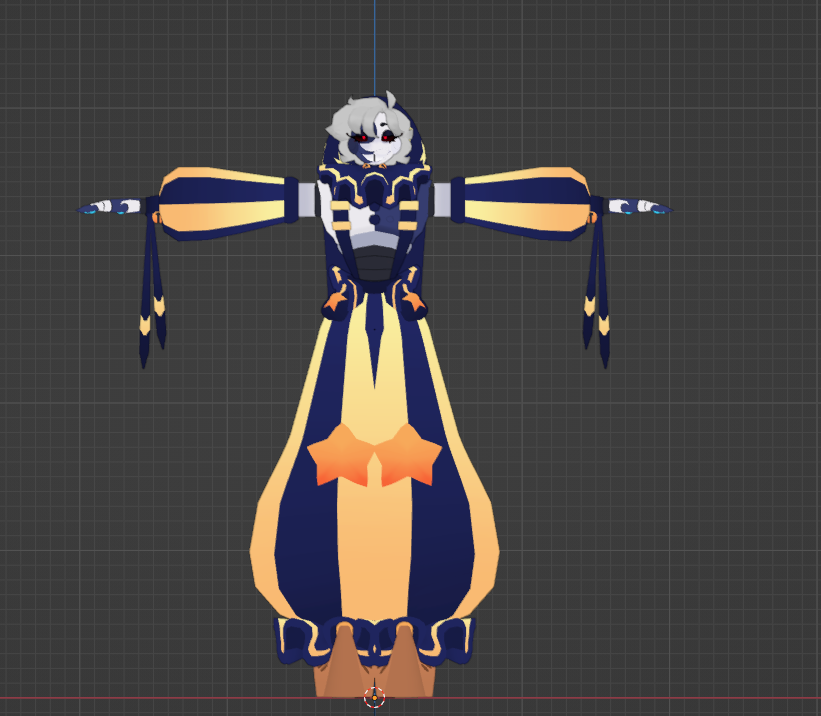Click the hand at the far left
The width and height of the screenshot is (821, 716).
(109, 207)
